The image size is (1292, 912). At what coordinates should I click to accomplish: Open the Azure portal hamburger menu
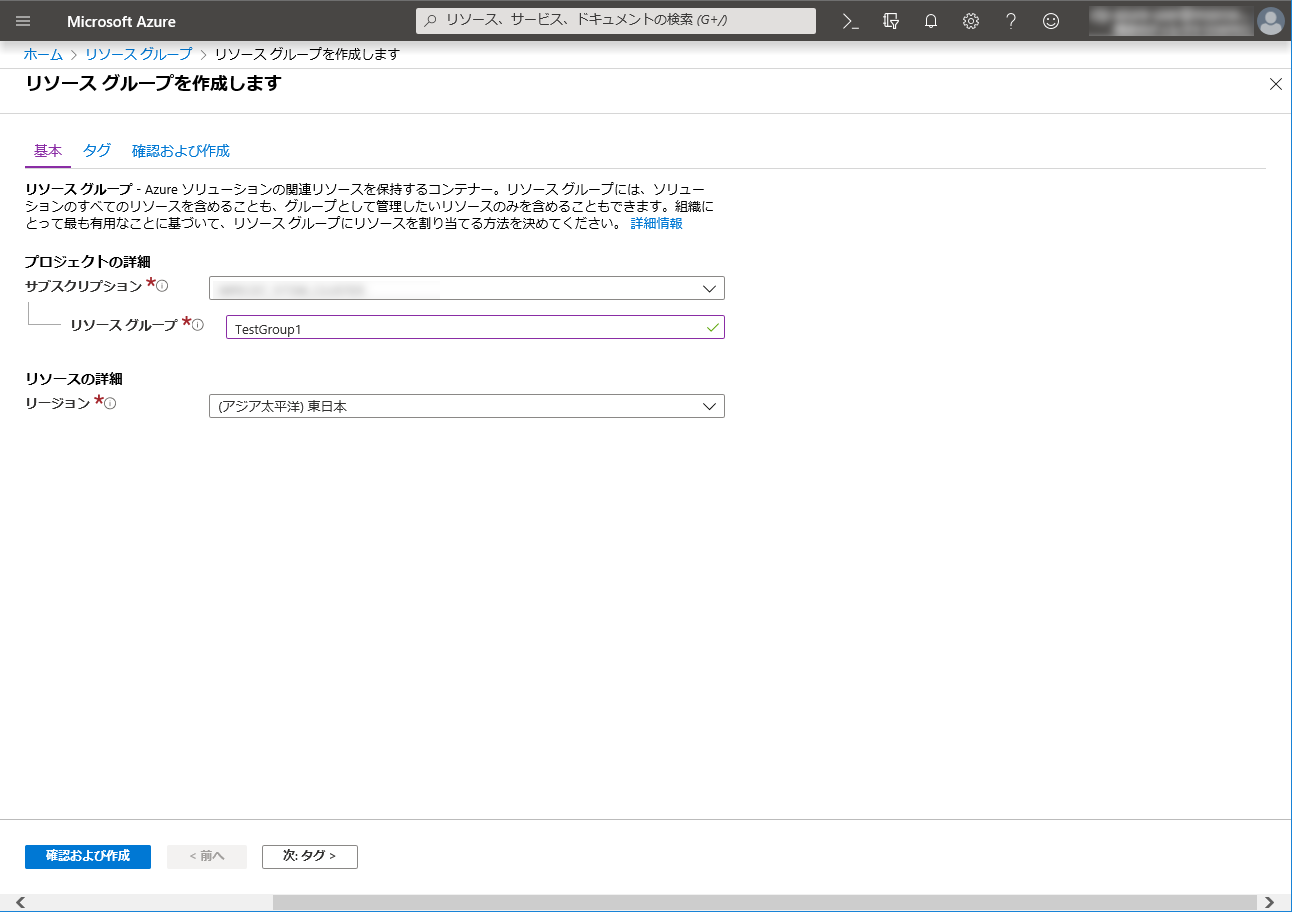24,21
